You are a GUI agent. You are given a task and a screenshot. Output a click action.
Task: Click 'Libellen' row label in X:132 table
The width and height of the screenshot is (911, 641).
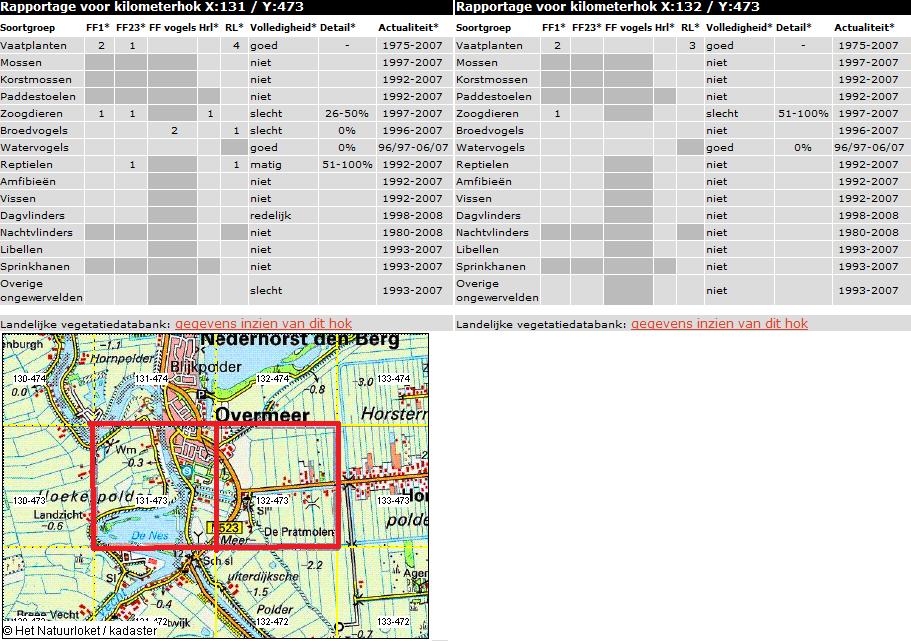pos(477,249)
